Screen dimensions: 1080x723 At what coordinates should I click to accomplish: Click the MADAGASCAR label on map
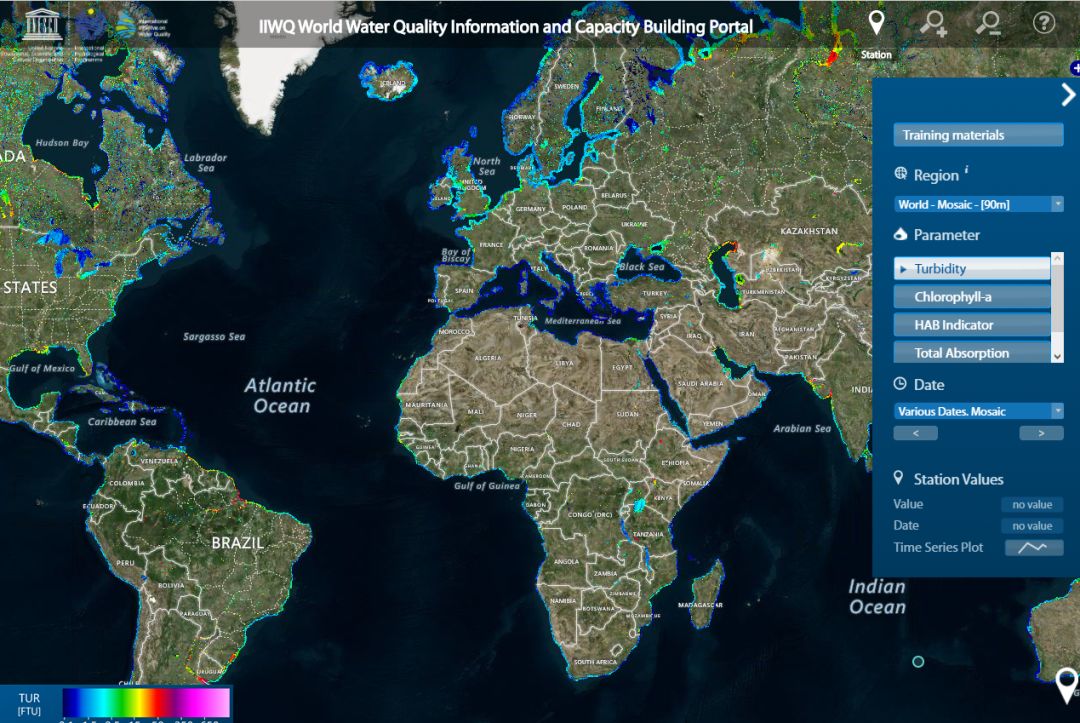point(700,605)
